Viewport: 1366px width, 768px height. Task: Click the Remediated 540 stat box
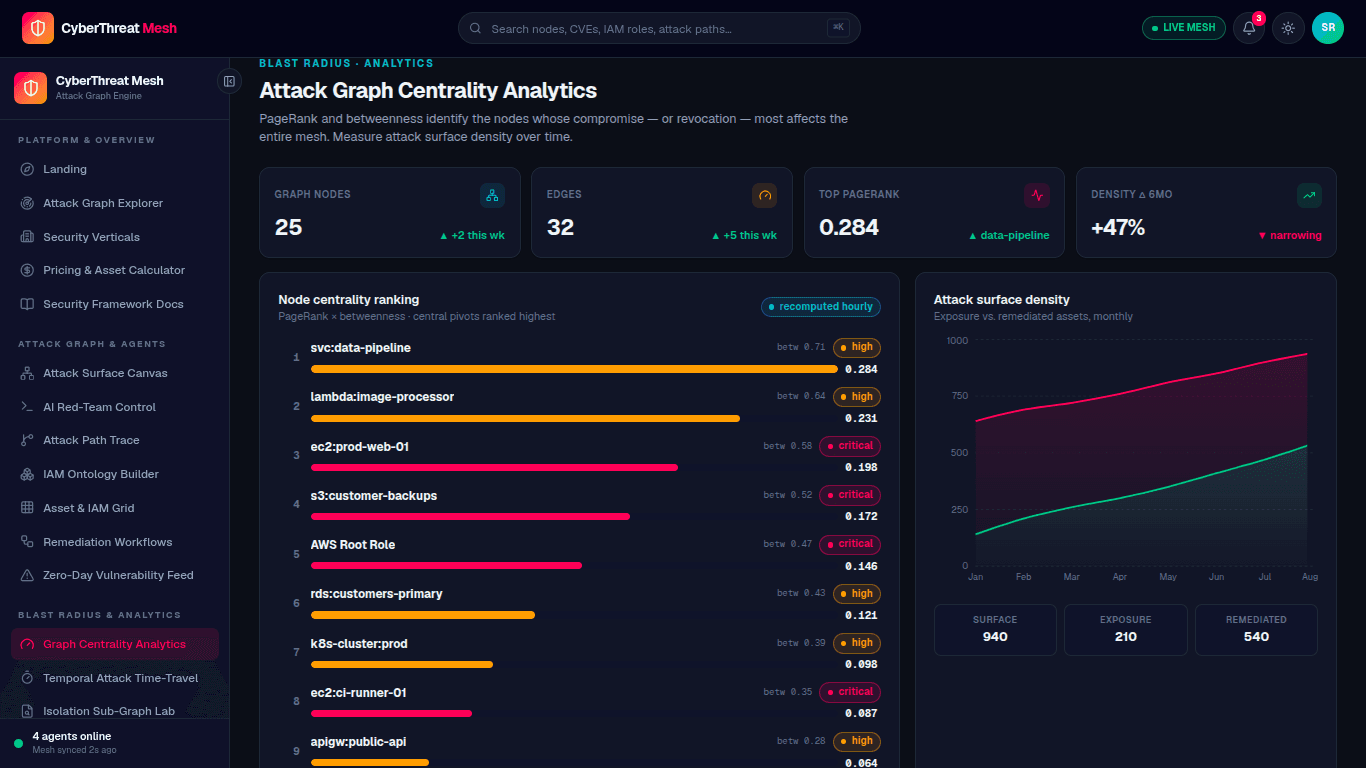(x=1256, y=630)
